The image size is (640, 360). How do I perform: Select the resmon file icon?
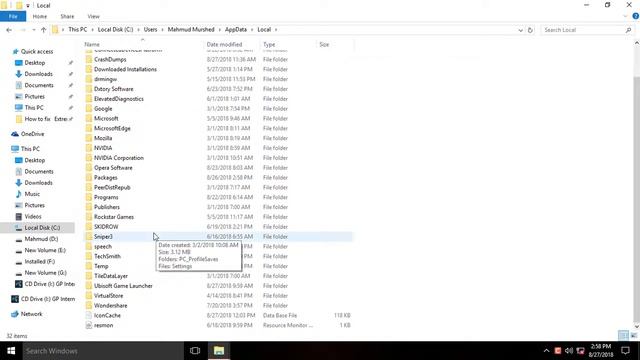pyautogui.click(x=89, y=325)
